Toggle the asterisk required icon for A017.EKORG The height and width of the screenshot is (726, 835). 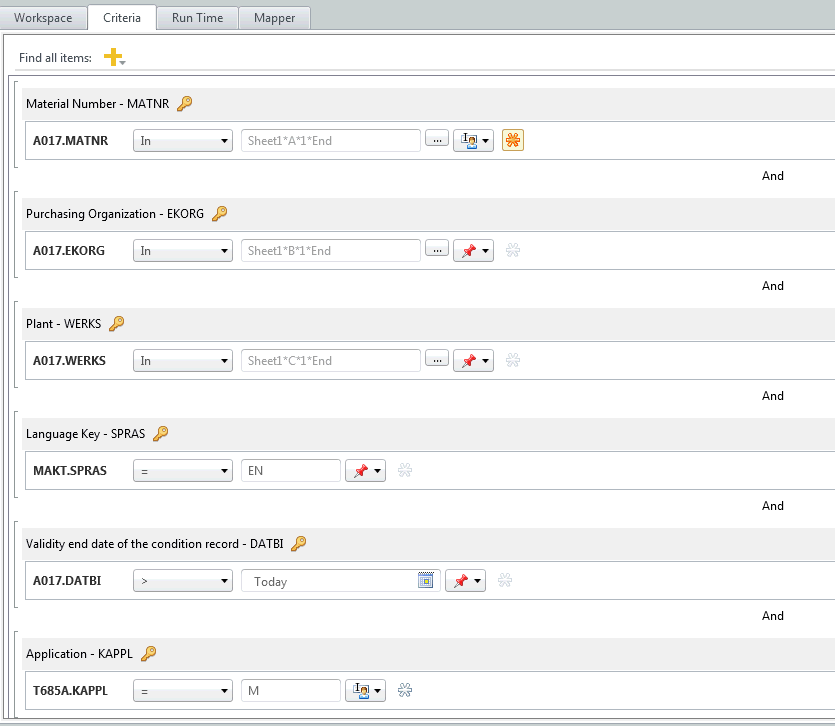[x=513, y=250]
